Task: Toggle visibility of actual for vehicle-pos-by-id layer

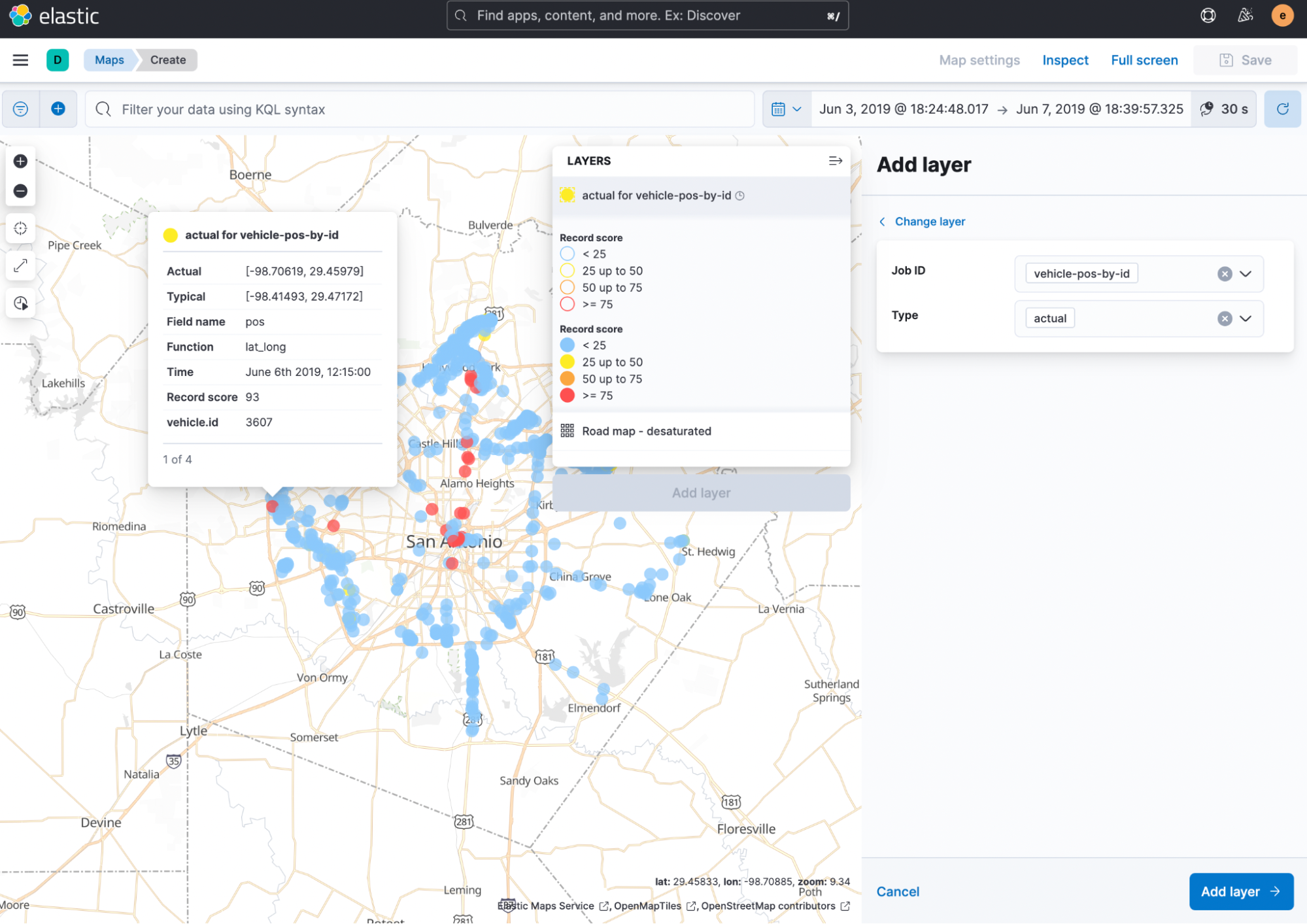Action: click(x=568, y=195)
